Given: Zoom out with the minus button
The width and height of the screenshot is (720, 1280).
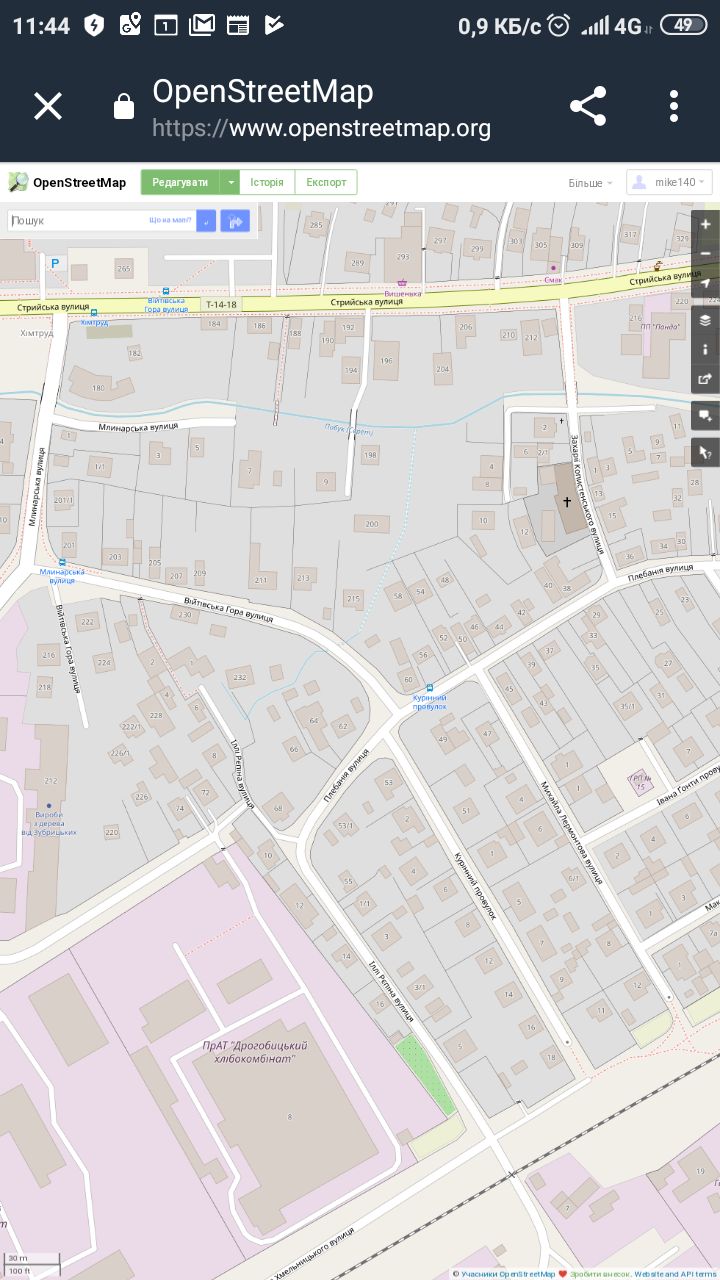Looking at the screenshot, I should [705, 253].
